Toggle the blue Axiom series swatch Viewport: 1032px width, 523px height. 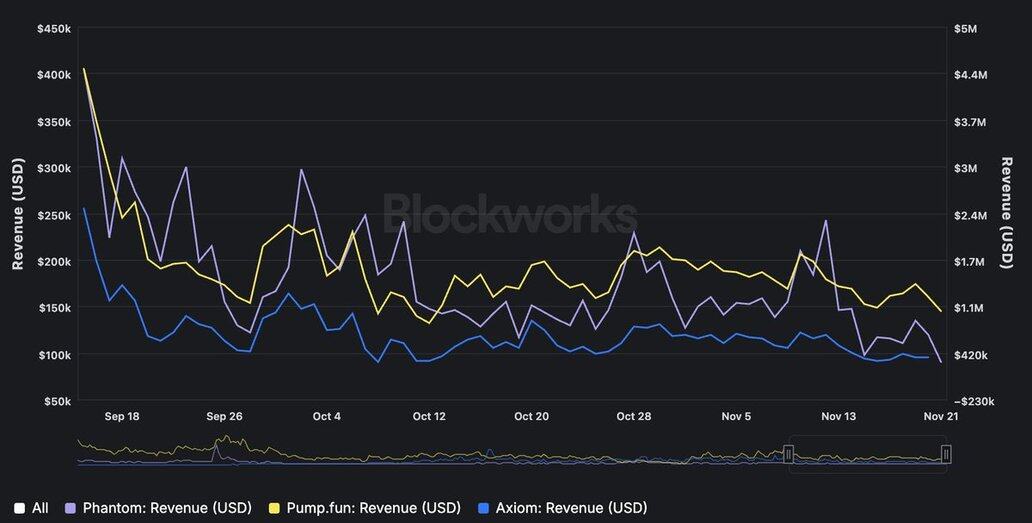tap(483, 508)
